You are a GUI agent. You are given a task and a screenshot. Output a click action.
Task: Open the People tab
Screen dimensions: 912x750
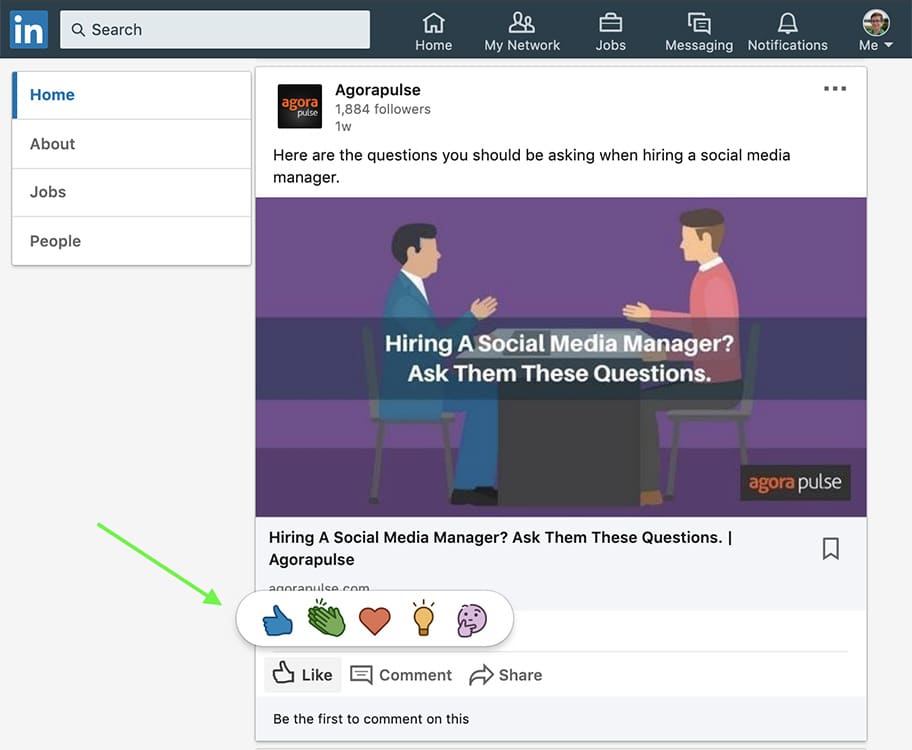(x=131, y=241)
